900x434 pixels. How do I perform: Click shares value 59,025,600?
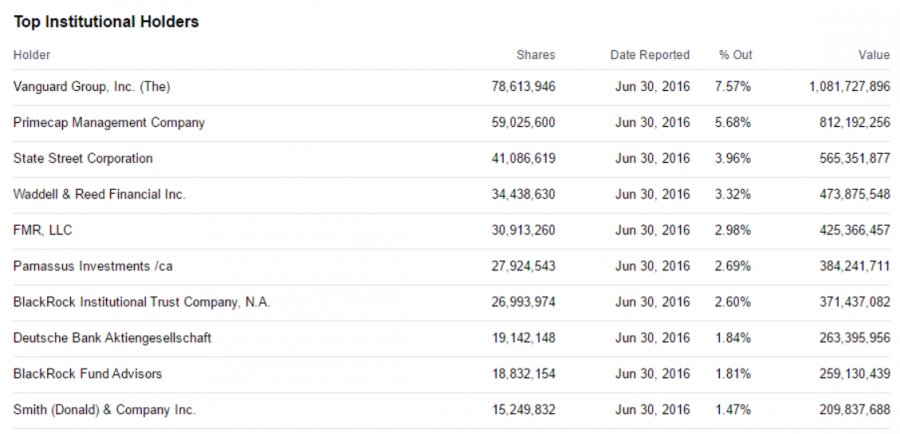tap(523, 123)
